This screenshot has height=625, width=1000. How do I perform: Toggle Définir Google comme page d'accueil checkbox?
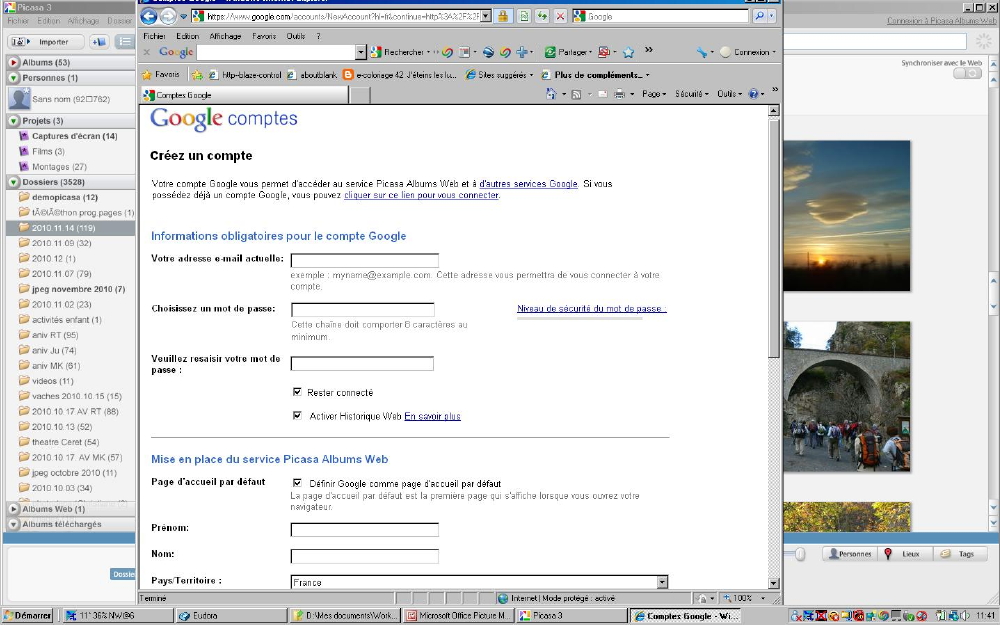297,483
